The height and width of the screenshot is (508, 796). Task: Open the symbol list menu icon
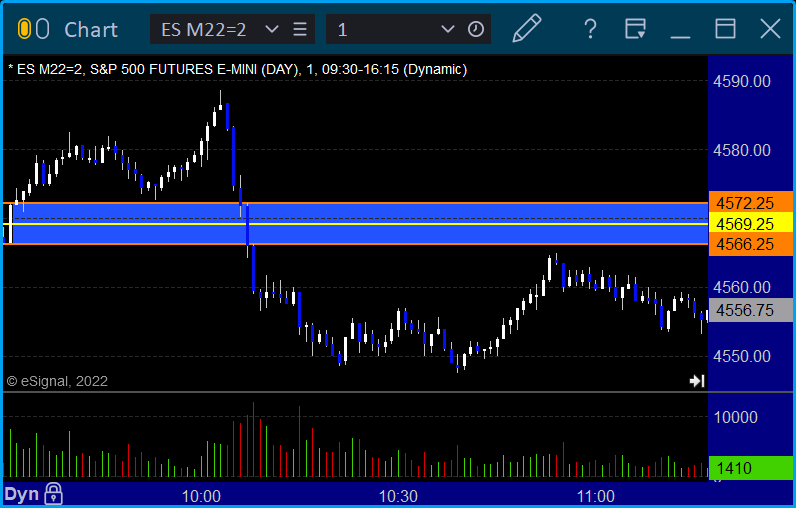(x=300, y=29)
